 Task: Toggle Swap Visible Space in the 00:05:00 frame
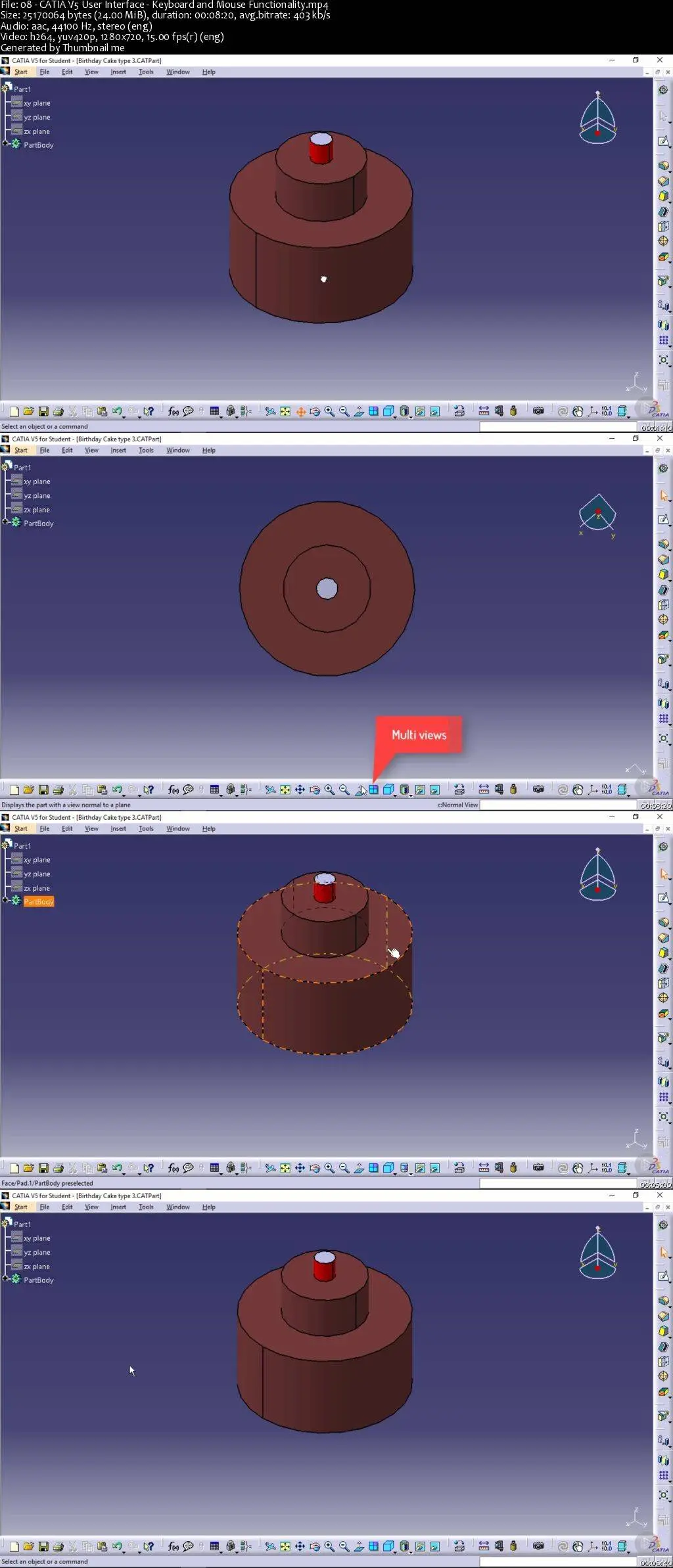point(434,1168)
